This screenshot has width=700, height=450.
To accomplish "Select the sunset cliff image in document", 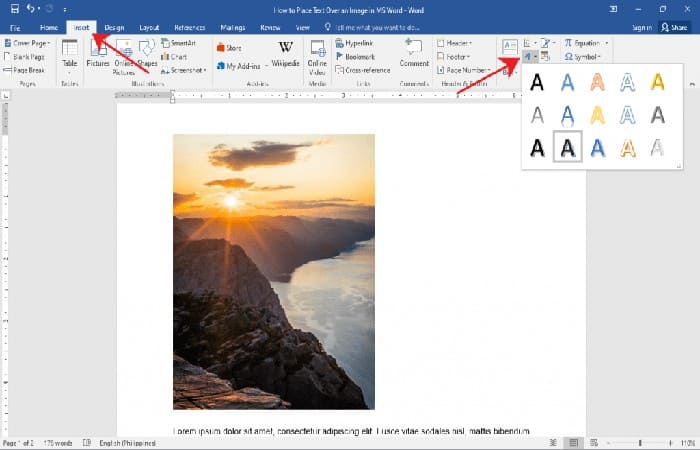I will (x=273, y=271).
